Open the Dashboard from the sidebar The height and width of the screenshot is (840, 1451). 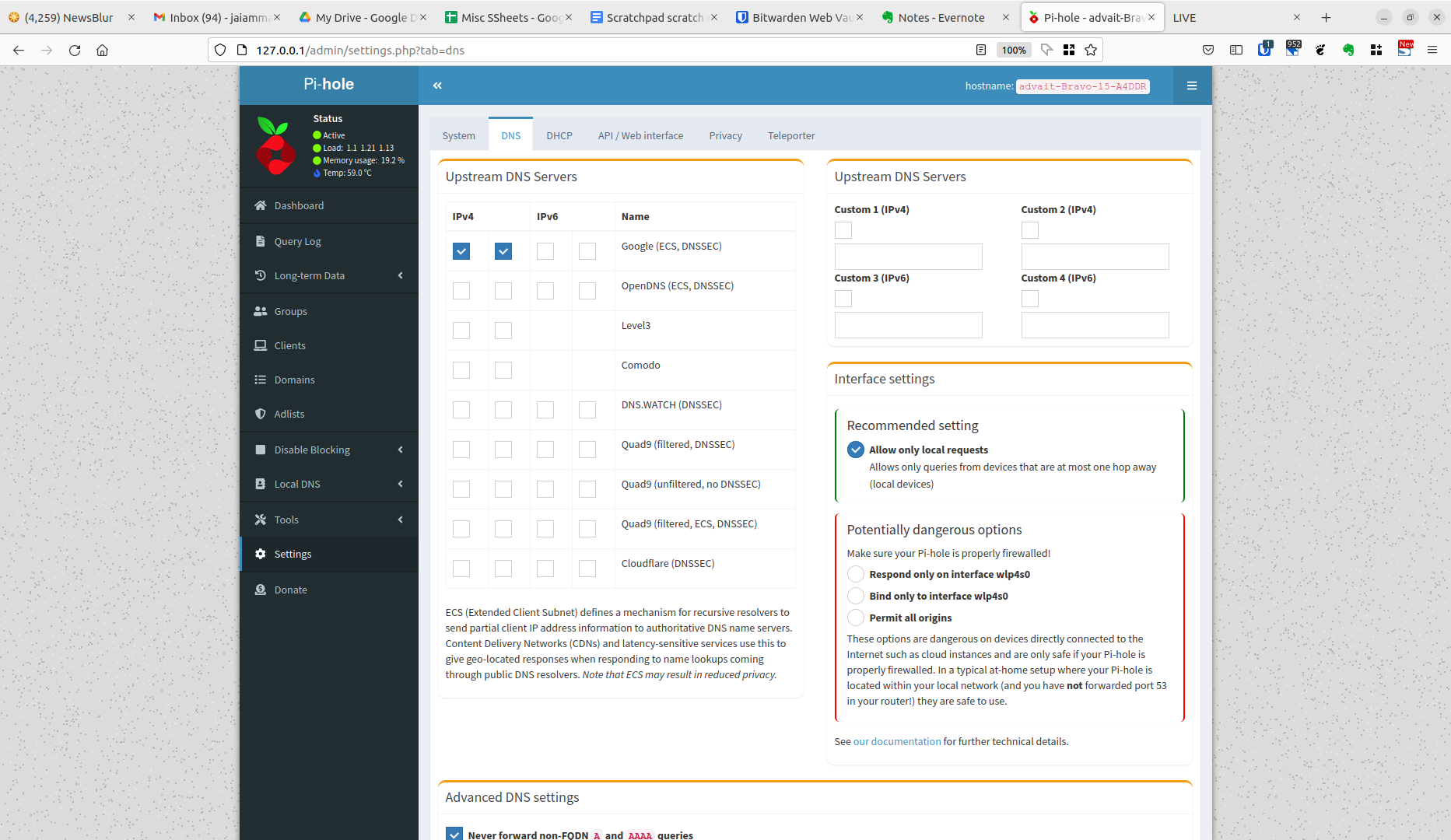point(298,205)
